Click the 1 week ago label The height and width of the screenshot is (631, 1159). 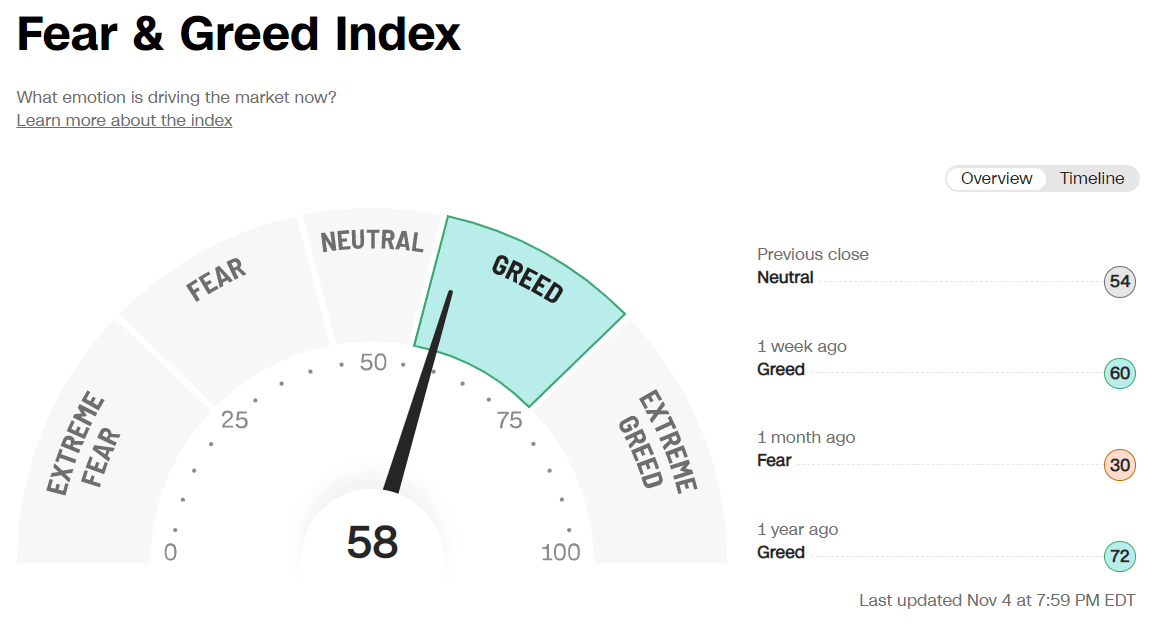[x=801, y=346]
